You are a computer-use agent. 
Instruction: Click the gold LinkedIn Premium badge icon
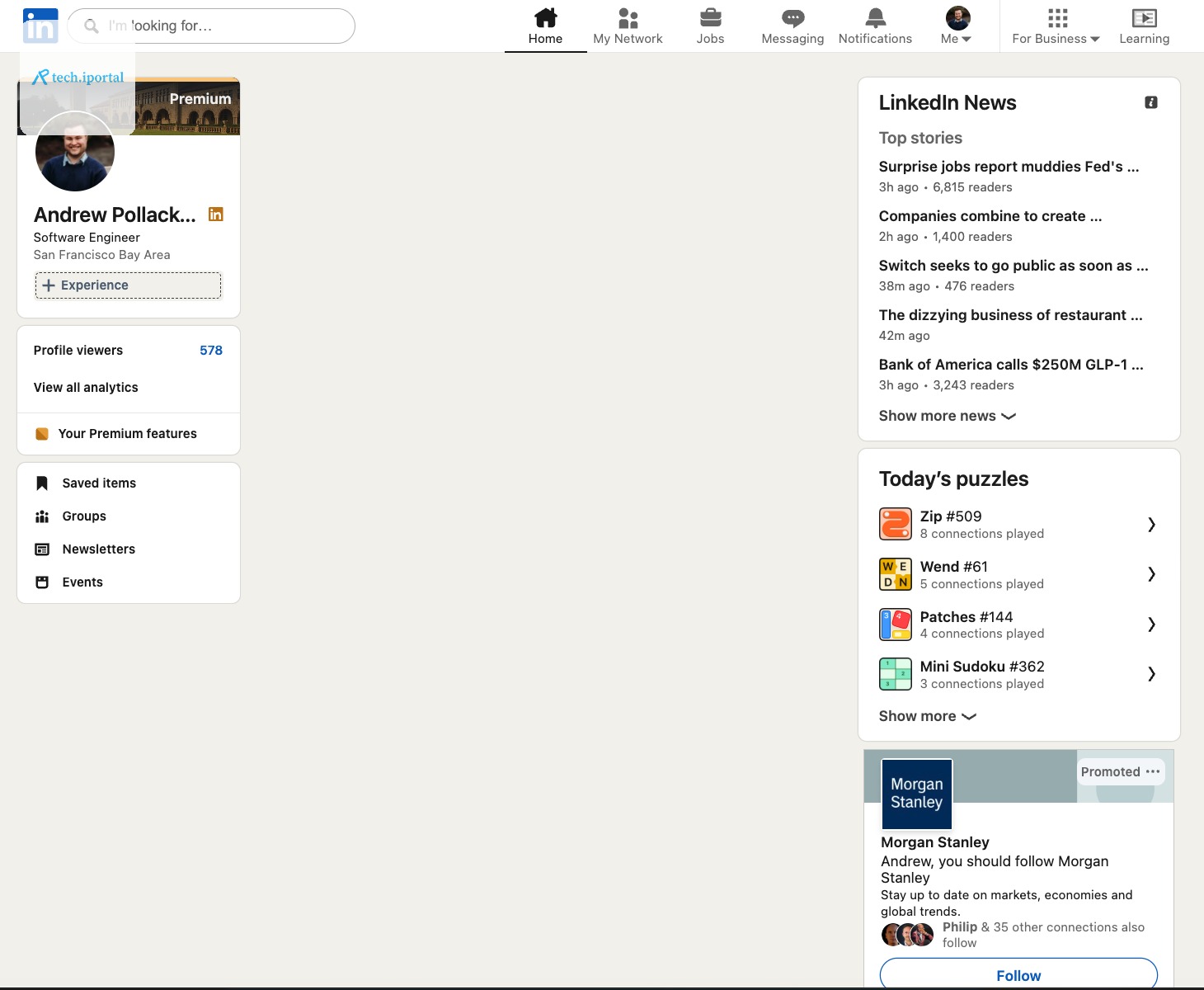(x=216, y=214)
